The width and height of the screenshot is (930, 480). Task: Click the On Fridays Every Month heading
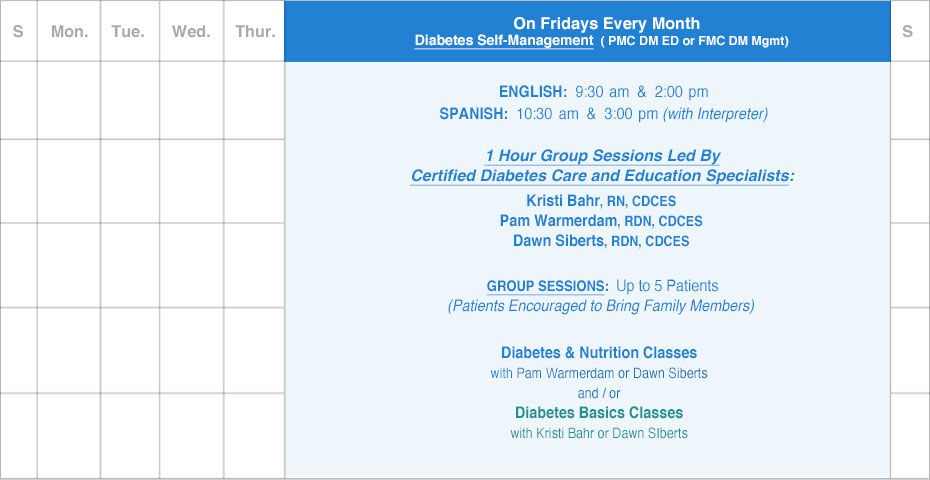click(606, 24)
